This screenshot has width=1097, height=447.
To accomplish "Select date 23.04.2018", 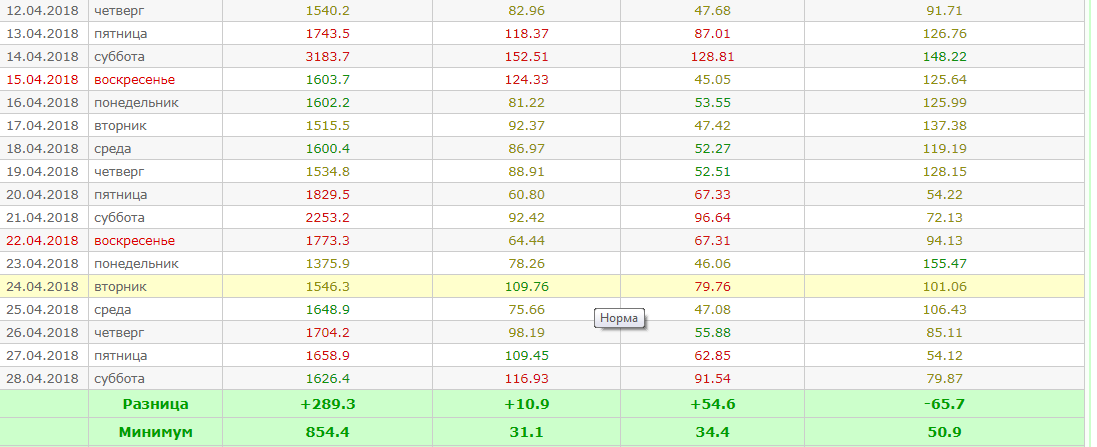I will coord(43,264).
